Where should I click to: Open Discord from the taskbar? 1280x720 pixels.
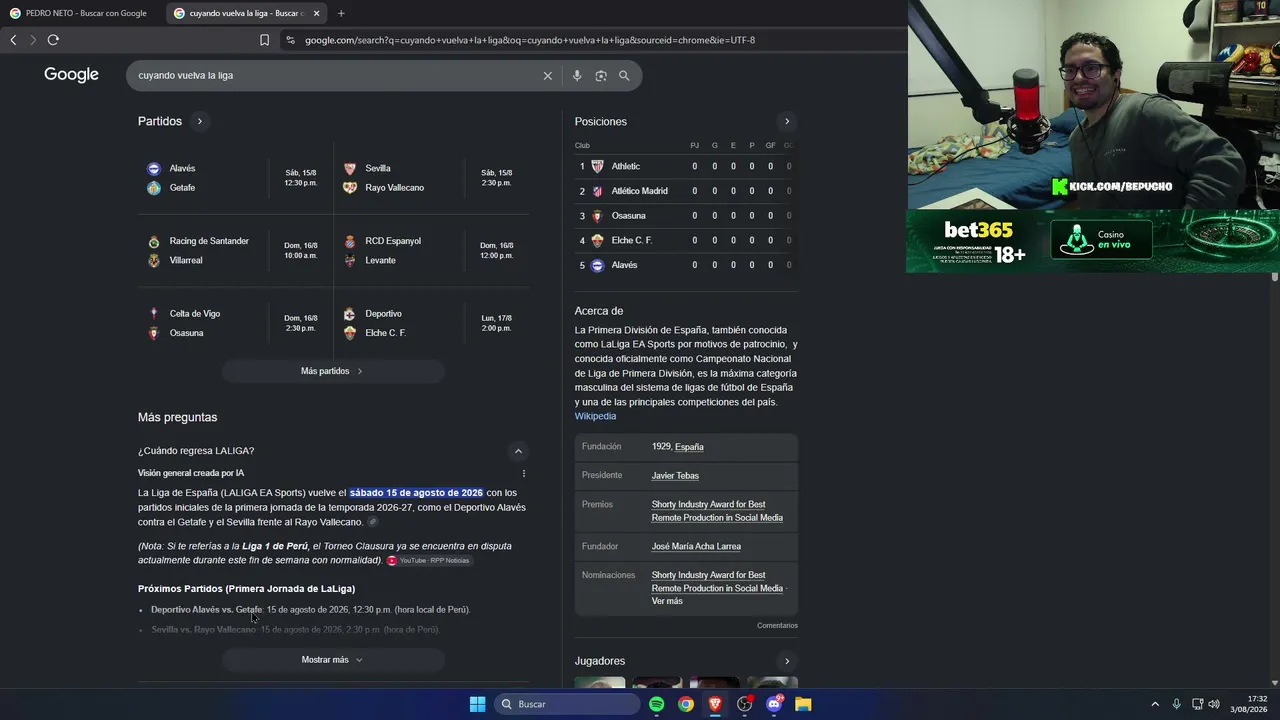tap(774, 704)
